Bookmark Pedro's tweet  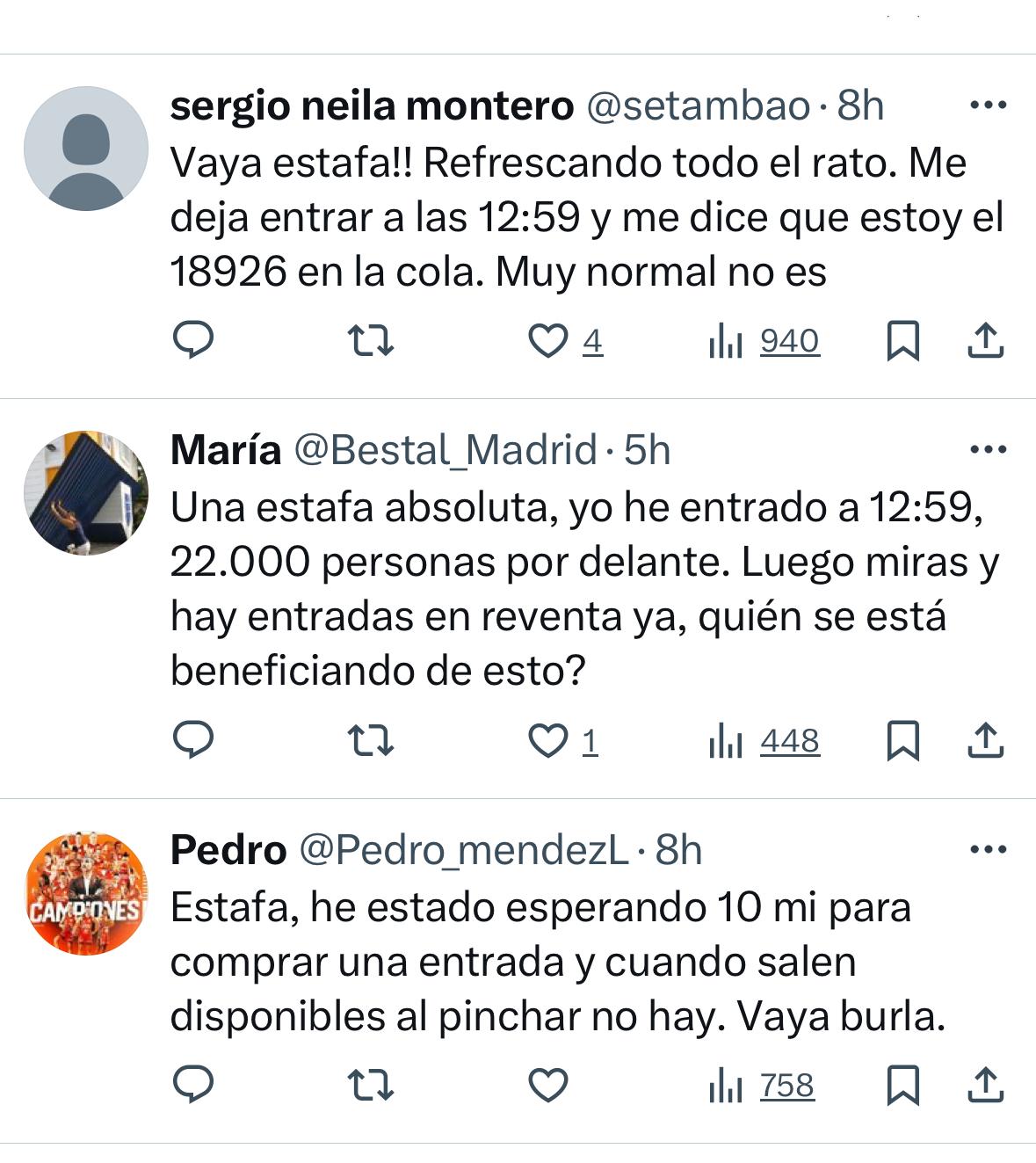click(902, 1086)
